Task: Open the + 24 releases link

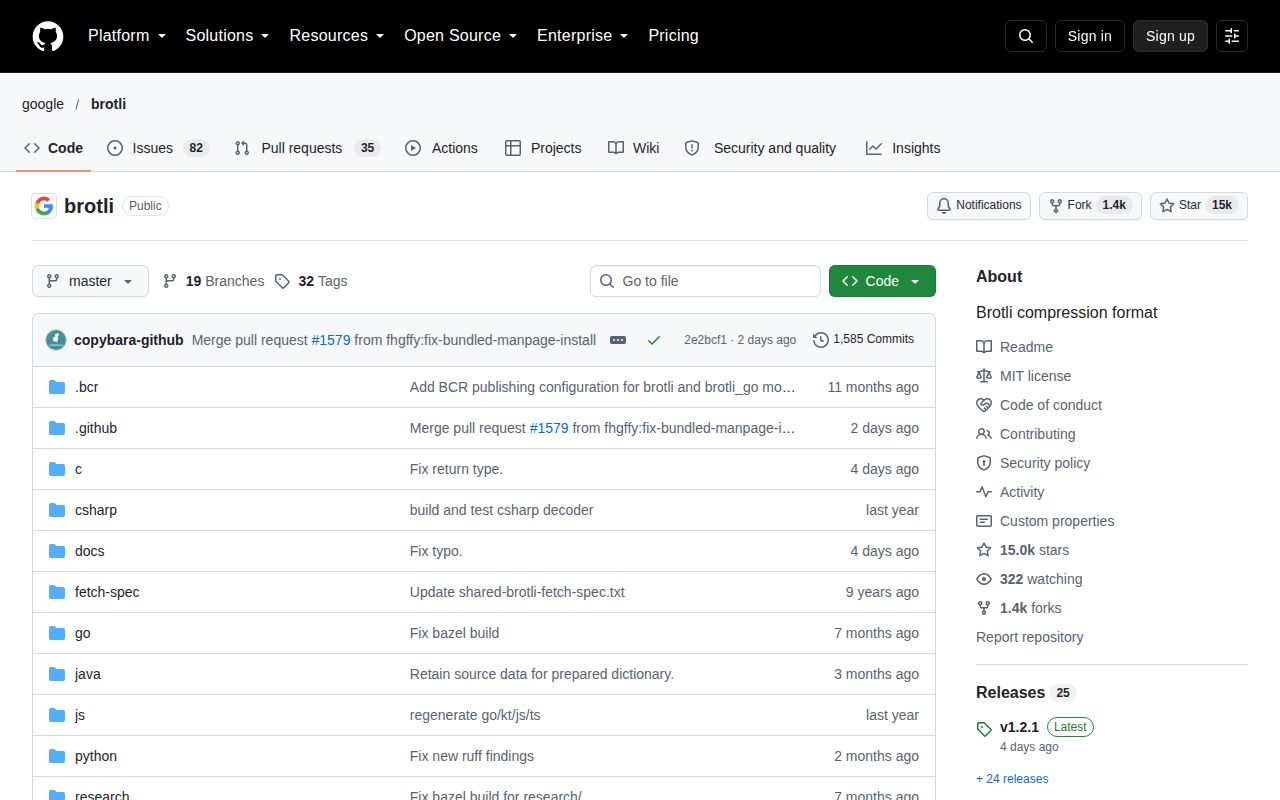Action: [x=1012, y=779]
